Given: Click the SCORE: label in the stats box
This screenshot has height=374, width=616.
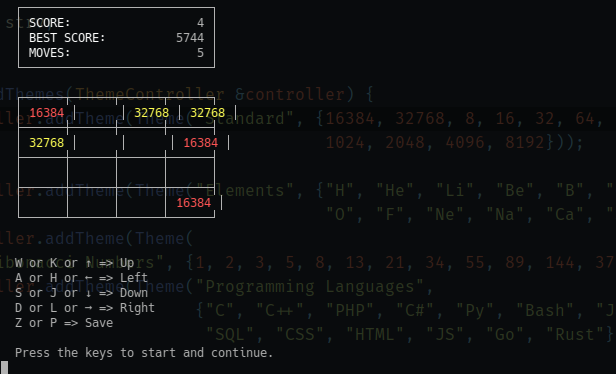Looking at the screenshot, I should tap(50, 23).
